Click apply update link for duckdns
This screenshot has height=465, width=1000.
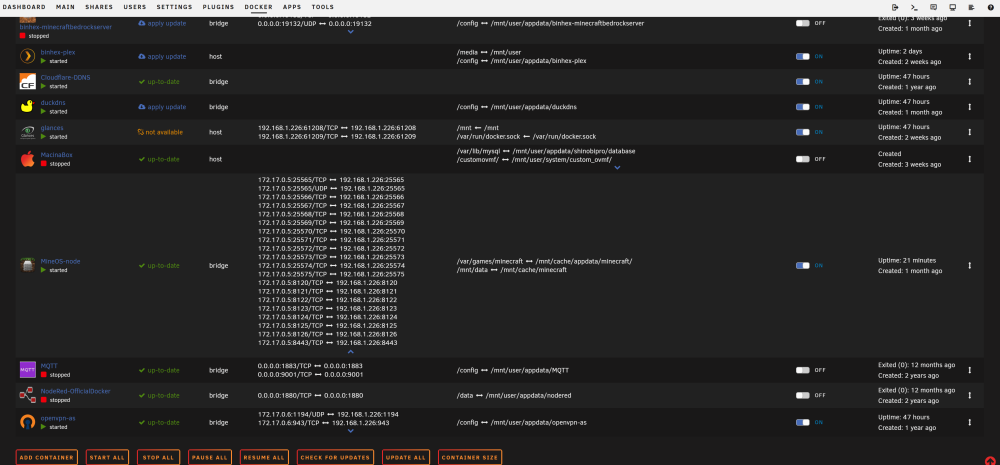coord(167,107)
